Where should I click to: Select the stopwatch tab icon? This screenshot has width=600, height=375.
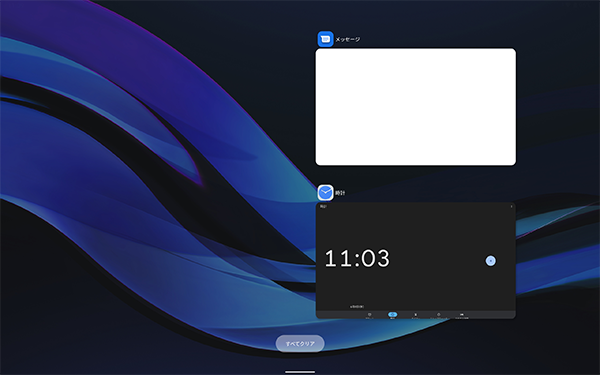439,315
